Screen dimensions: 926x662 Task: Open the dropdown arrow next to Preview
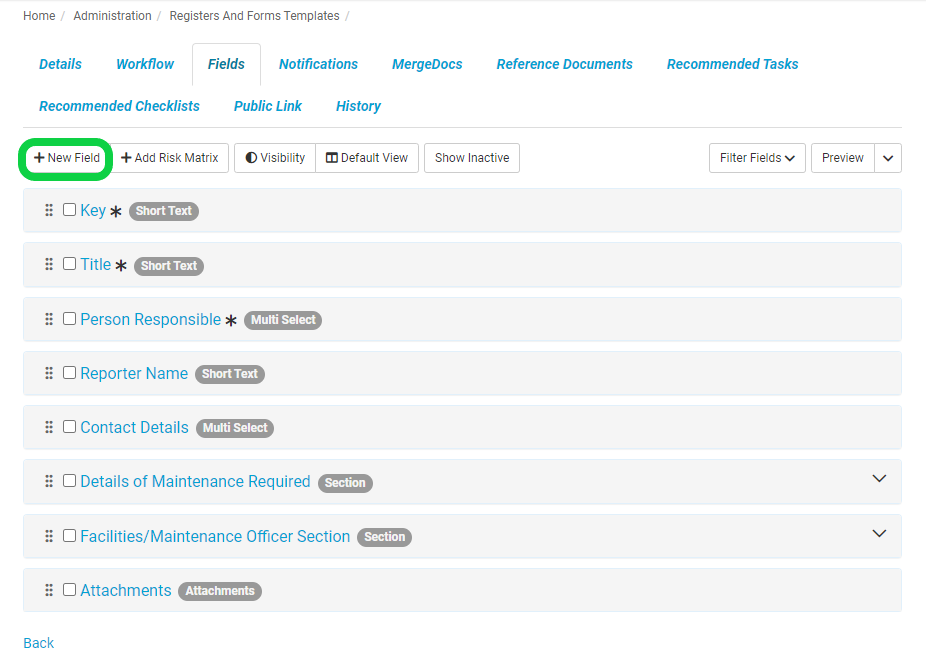pos(888,158)
